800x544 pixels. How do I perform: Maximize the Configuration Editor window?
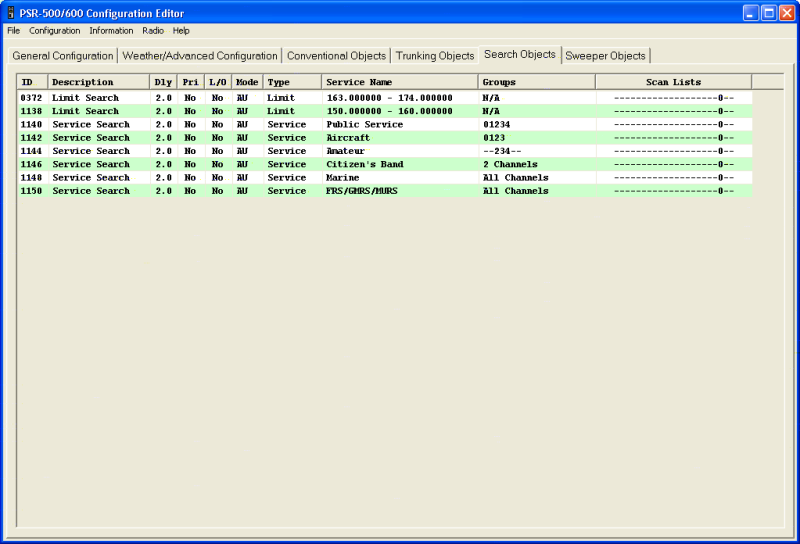tap(769, 13)
